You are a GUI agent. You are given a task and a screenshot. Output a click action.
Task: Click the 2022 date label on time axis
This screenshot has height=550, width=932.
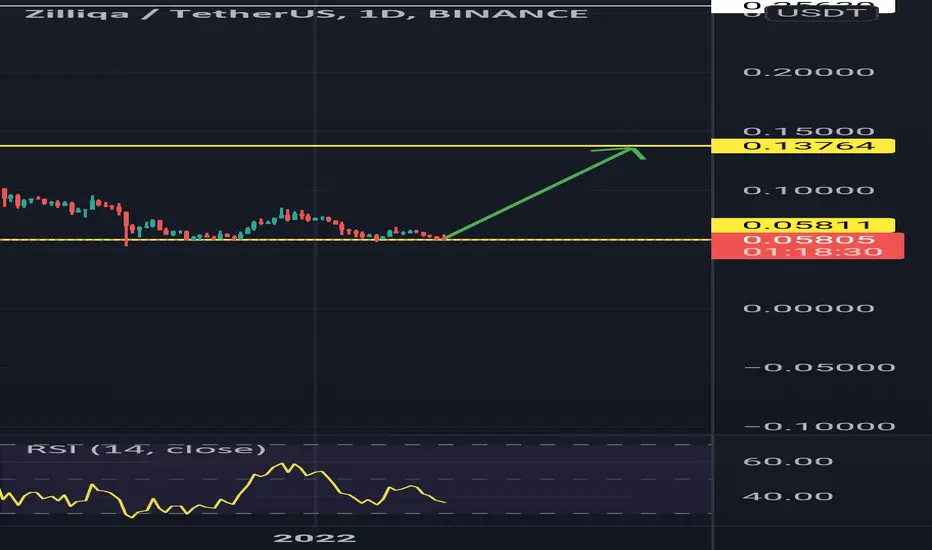click(314, 538)
